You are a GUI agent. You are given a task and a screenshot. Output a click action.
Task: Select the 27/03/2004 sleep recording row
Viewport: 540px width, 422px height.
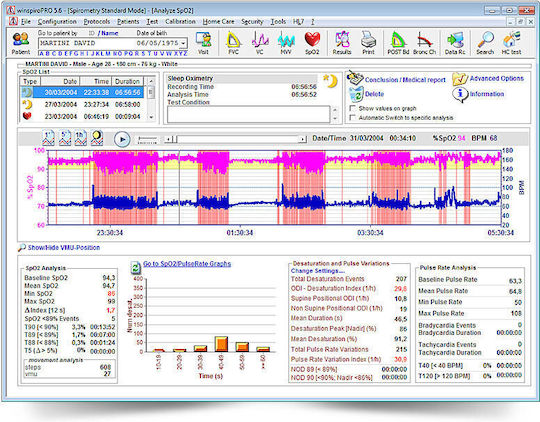pos(82,104)
